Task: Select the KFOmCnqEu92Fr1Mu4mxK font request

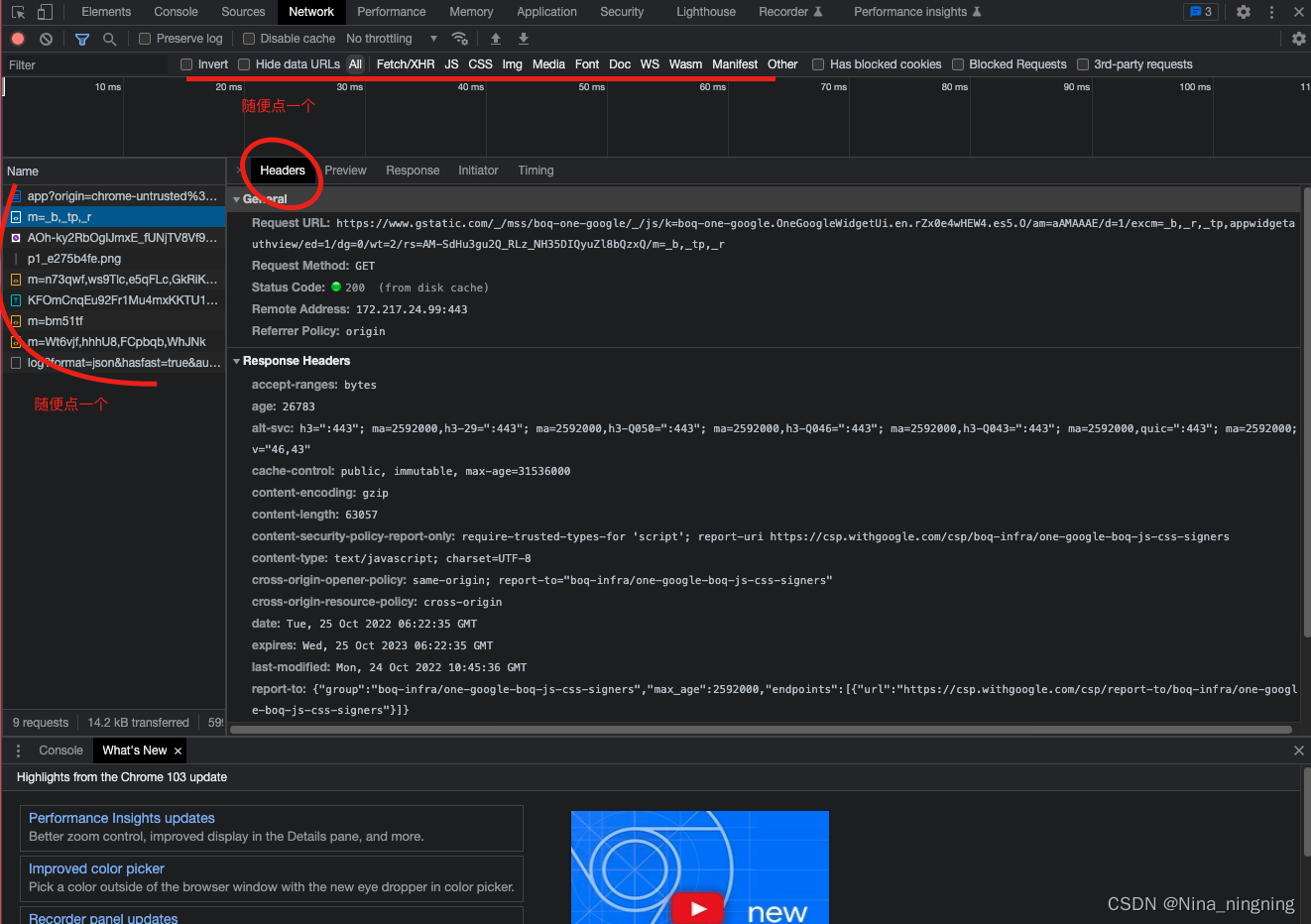Action: pos(114,300)
